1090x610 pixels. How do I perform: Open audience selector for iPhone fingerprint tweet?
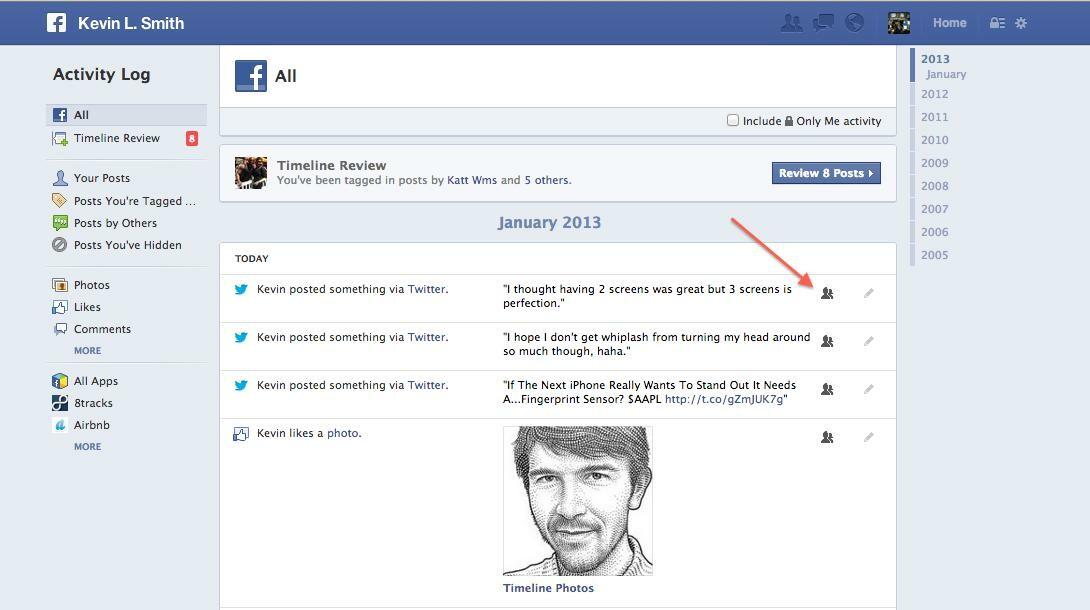(827, 389)
